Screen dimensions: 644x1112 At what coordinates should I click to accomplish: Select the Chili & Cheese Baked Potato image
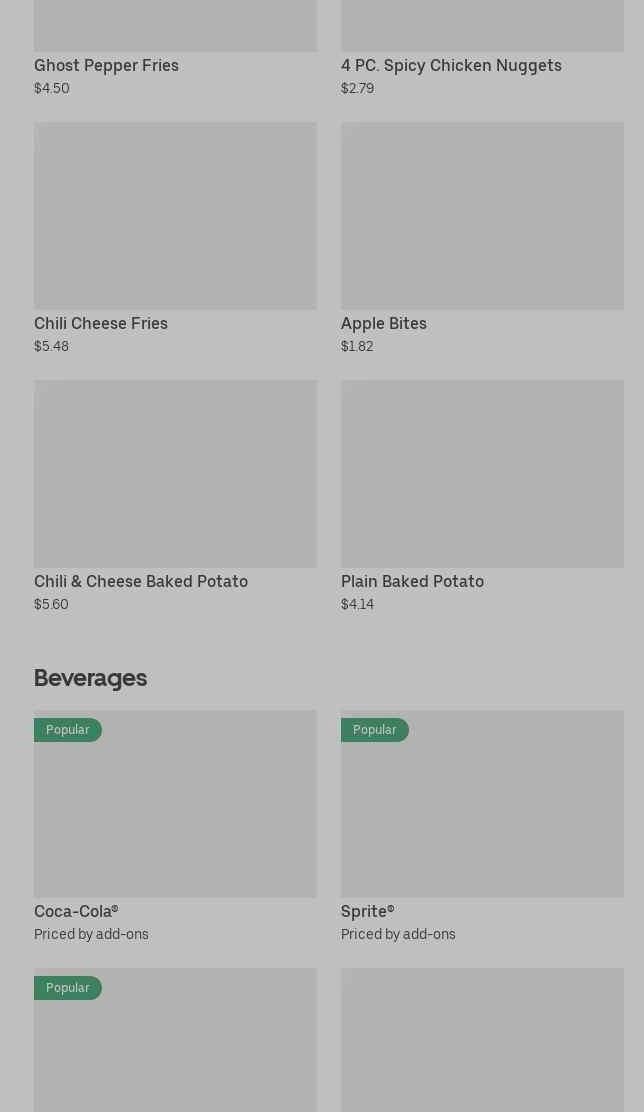175,473
